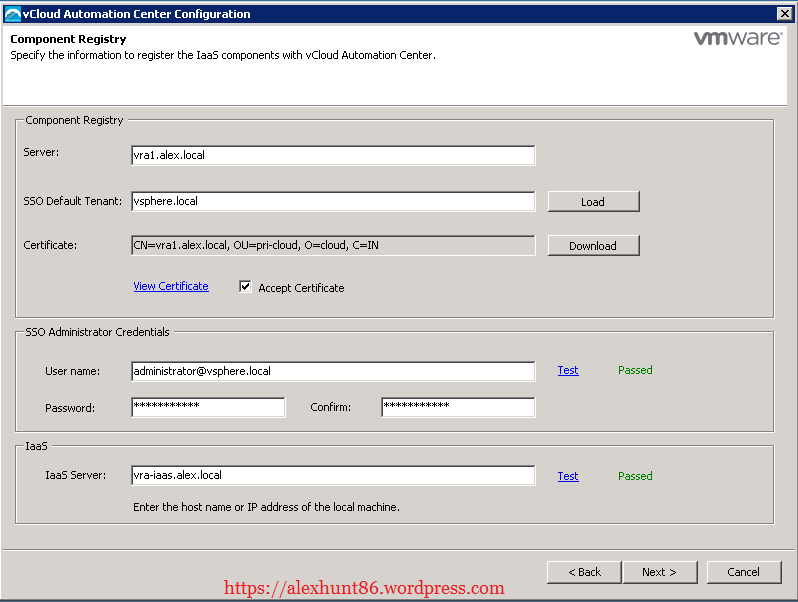Viewport: 798px width, 602px height.
Task: Click the SSO User name field
Action: 333,371
